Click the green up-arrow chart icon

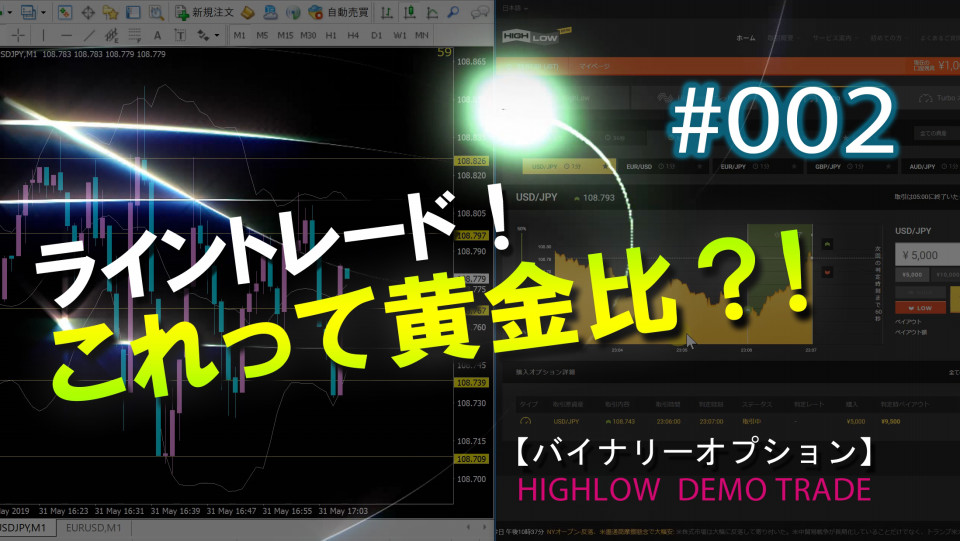[x=828, y=244]
